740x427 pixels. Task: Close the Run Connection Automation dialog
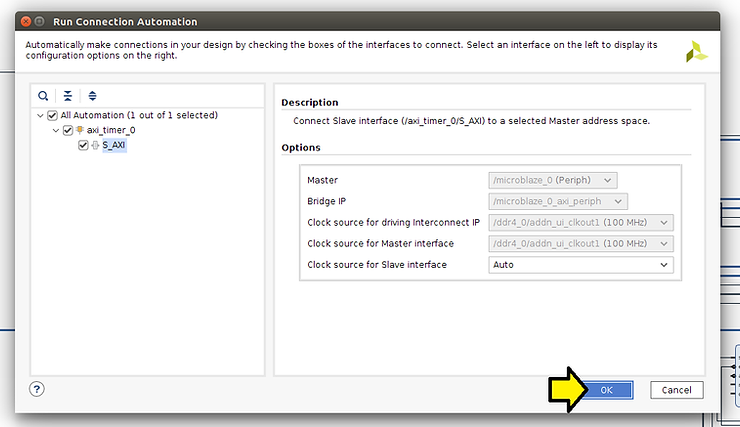click(26, 21)
